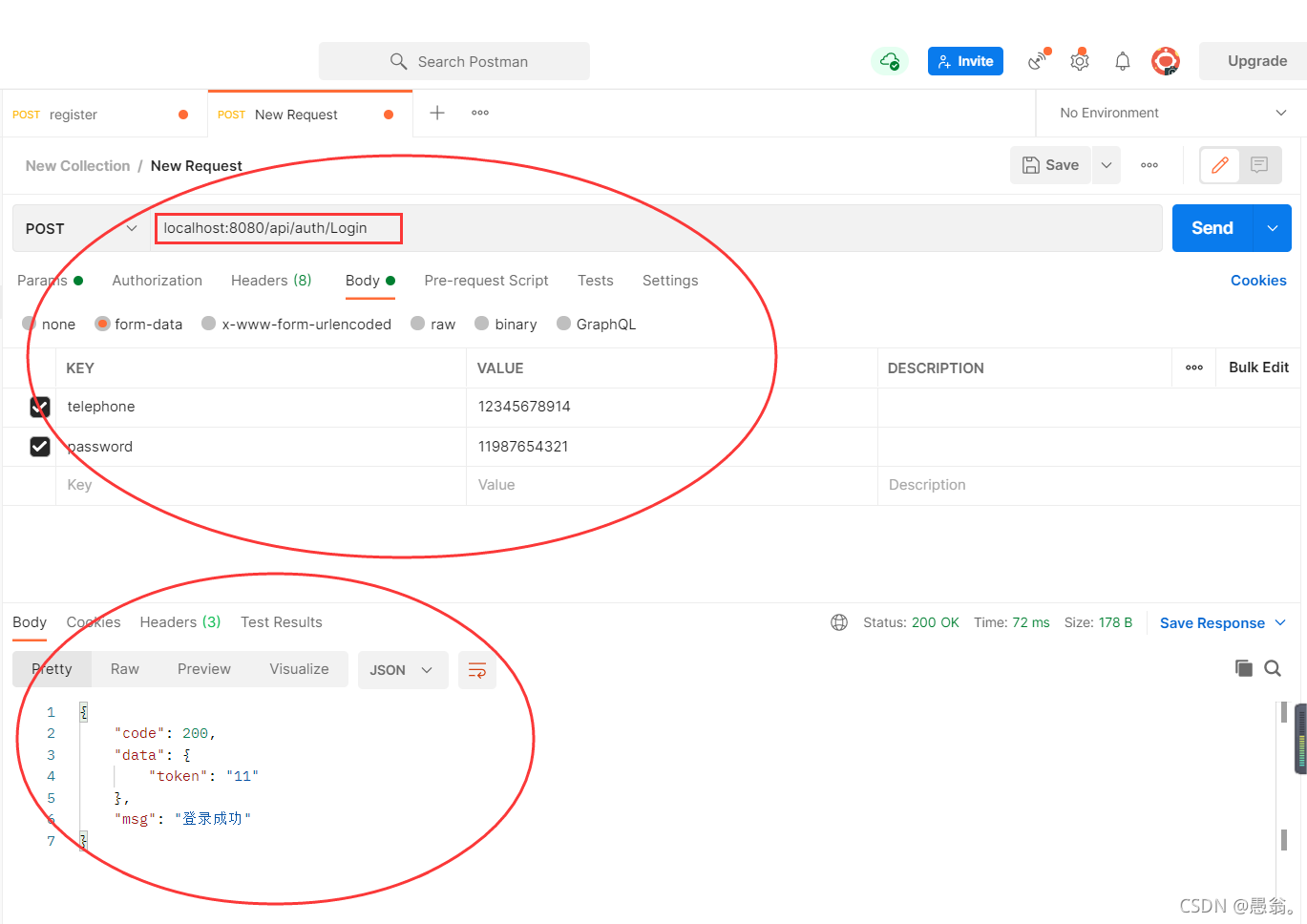
Task: Click the Save button
Action: (1050, 165)
